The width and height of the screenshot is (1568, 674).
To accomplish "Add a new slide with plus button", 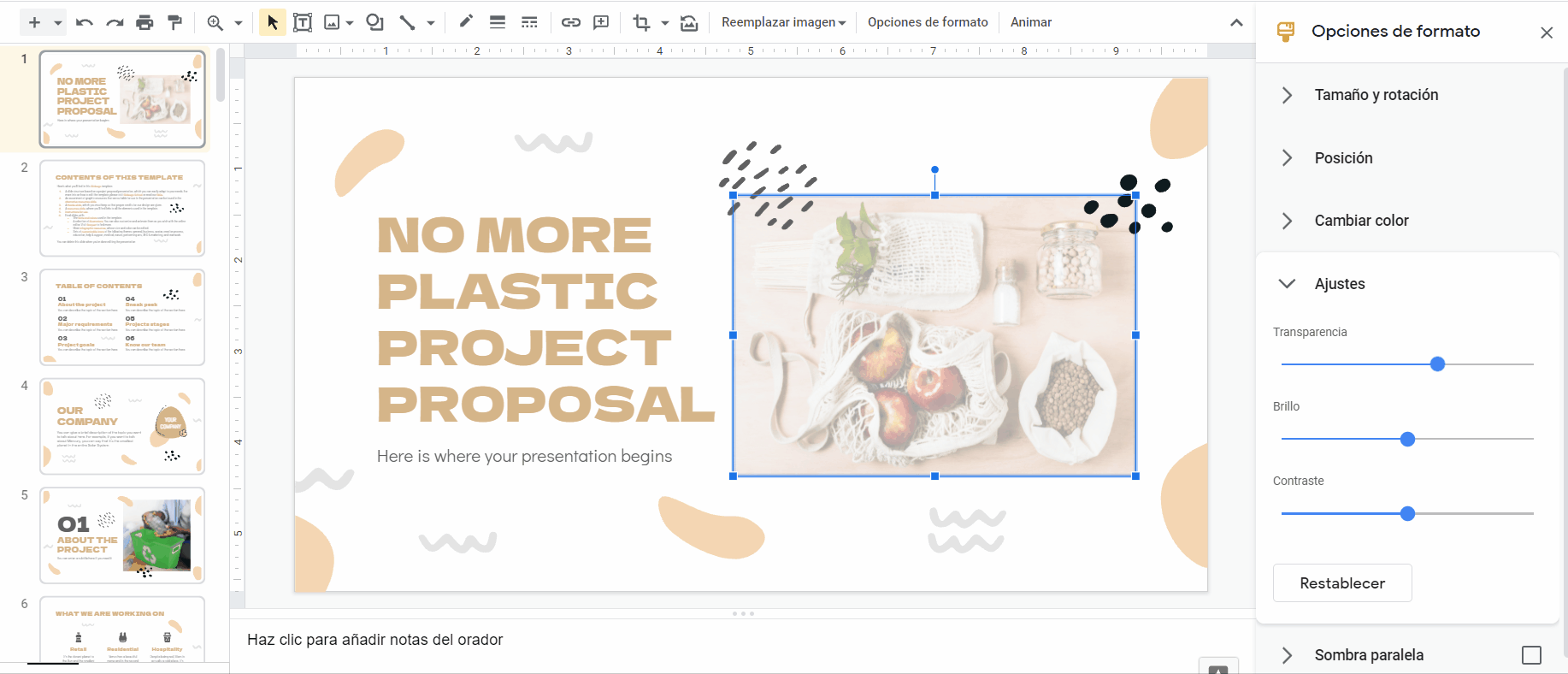I will tap(34, 22).
